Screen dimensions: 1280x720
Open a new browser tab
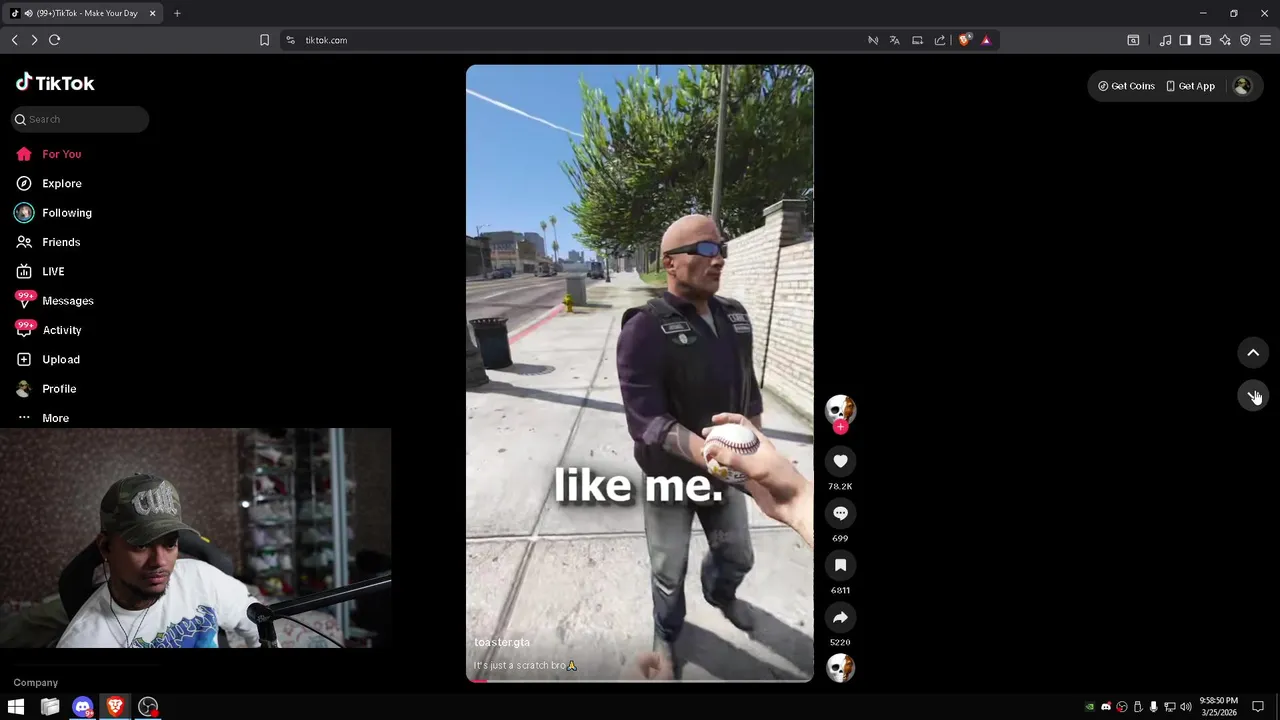tap(177, 13)
